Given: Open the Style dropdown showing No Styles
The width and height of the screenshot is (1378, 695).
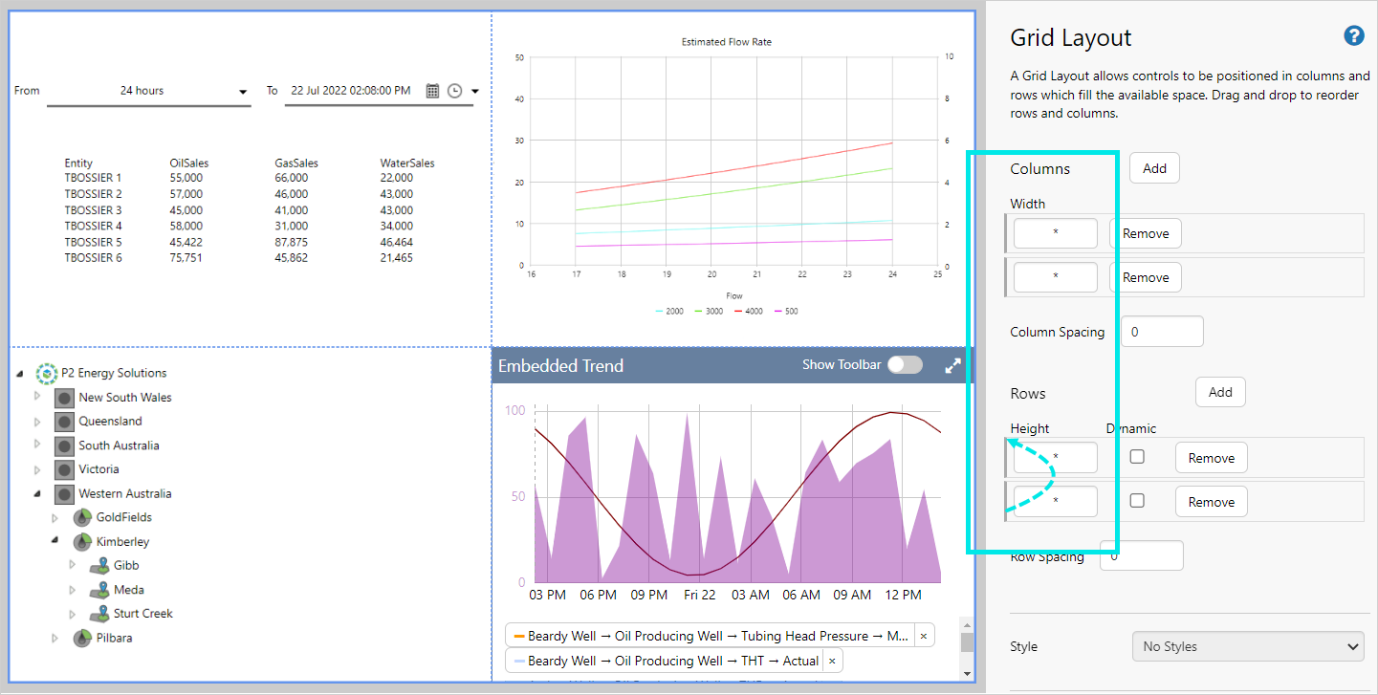Looking at the screenshot, I should tap(1247, 647).
